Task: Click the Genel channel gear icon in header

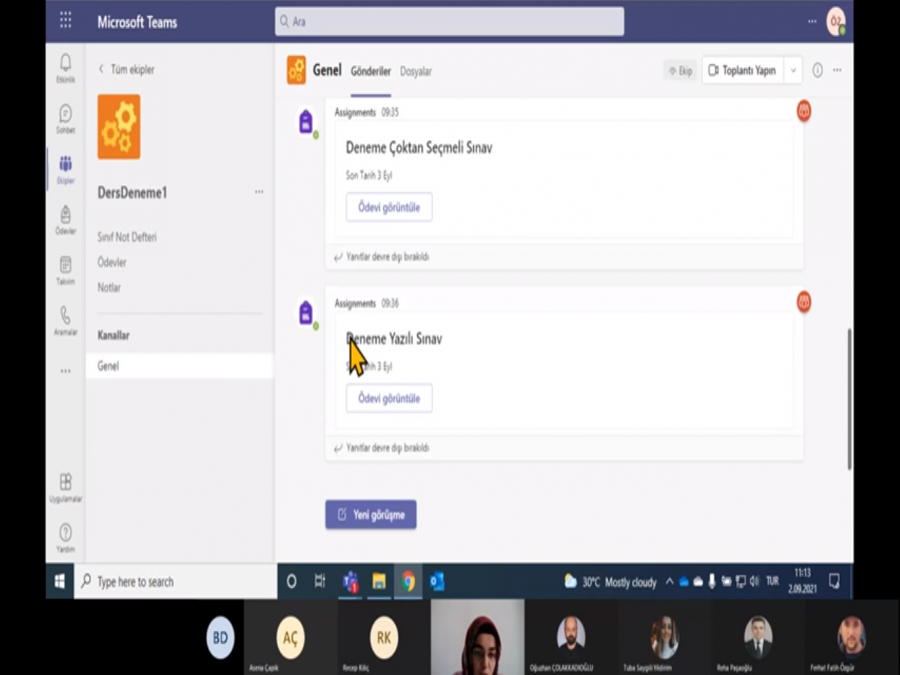Action: pos(296,70)
